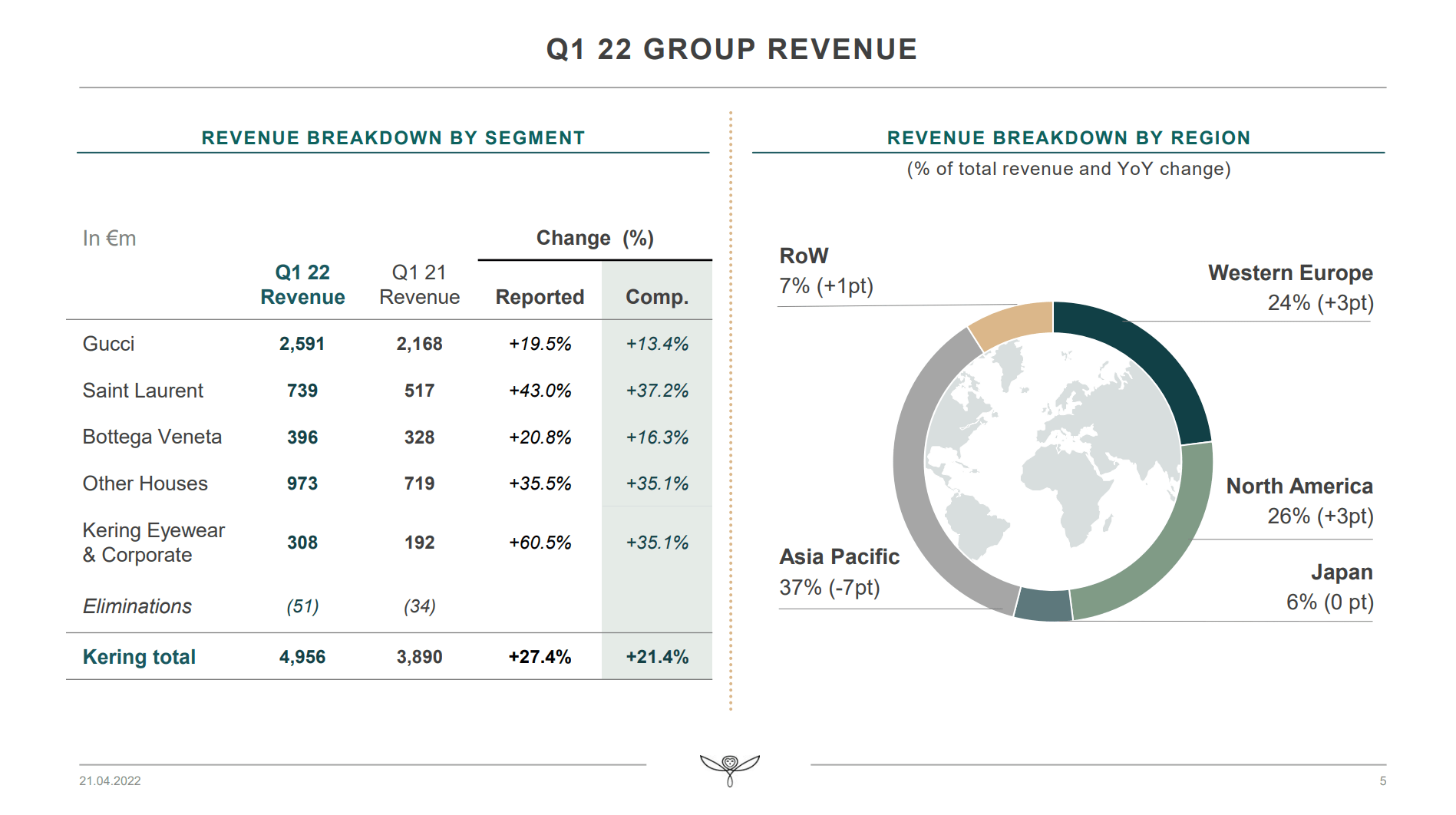Screen dimensions: 1456x815
Task: Click the 'Asia Pacific' region label
Action: (839, 556)
